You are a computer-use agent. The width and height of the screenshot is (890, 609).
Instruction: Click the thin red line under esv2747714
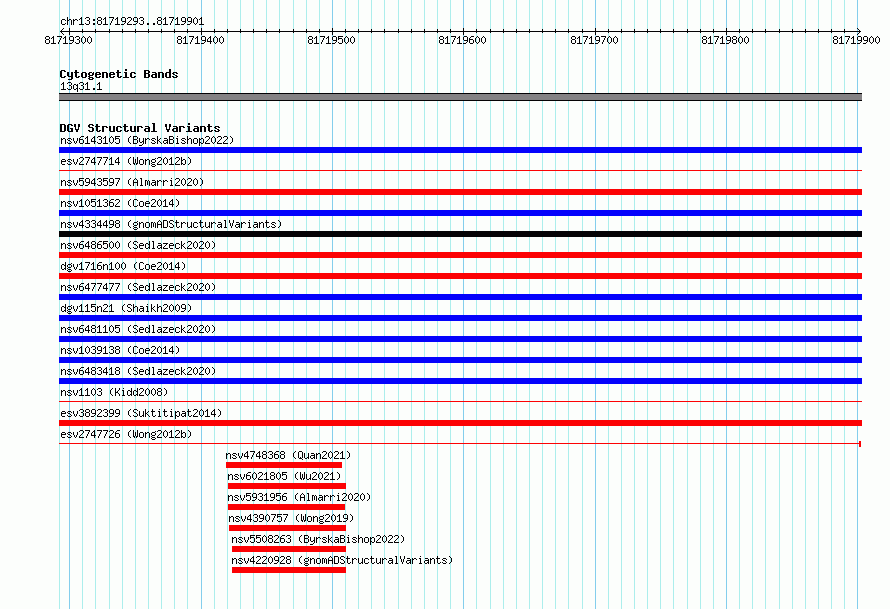click(460, 170)
